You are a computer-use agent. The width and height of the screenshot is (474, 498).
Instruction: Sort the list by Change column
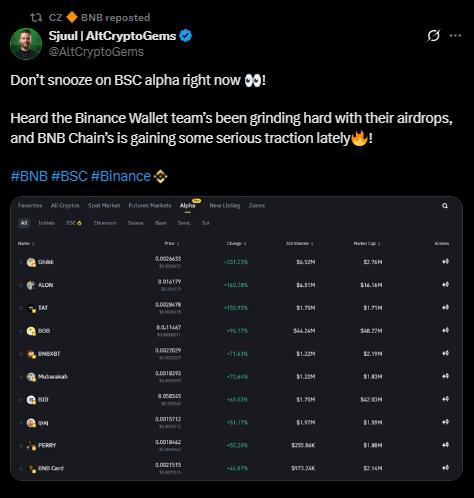point(236,243)
